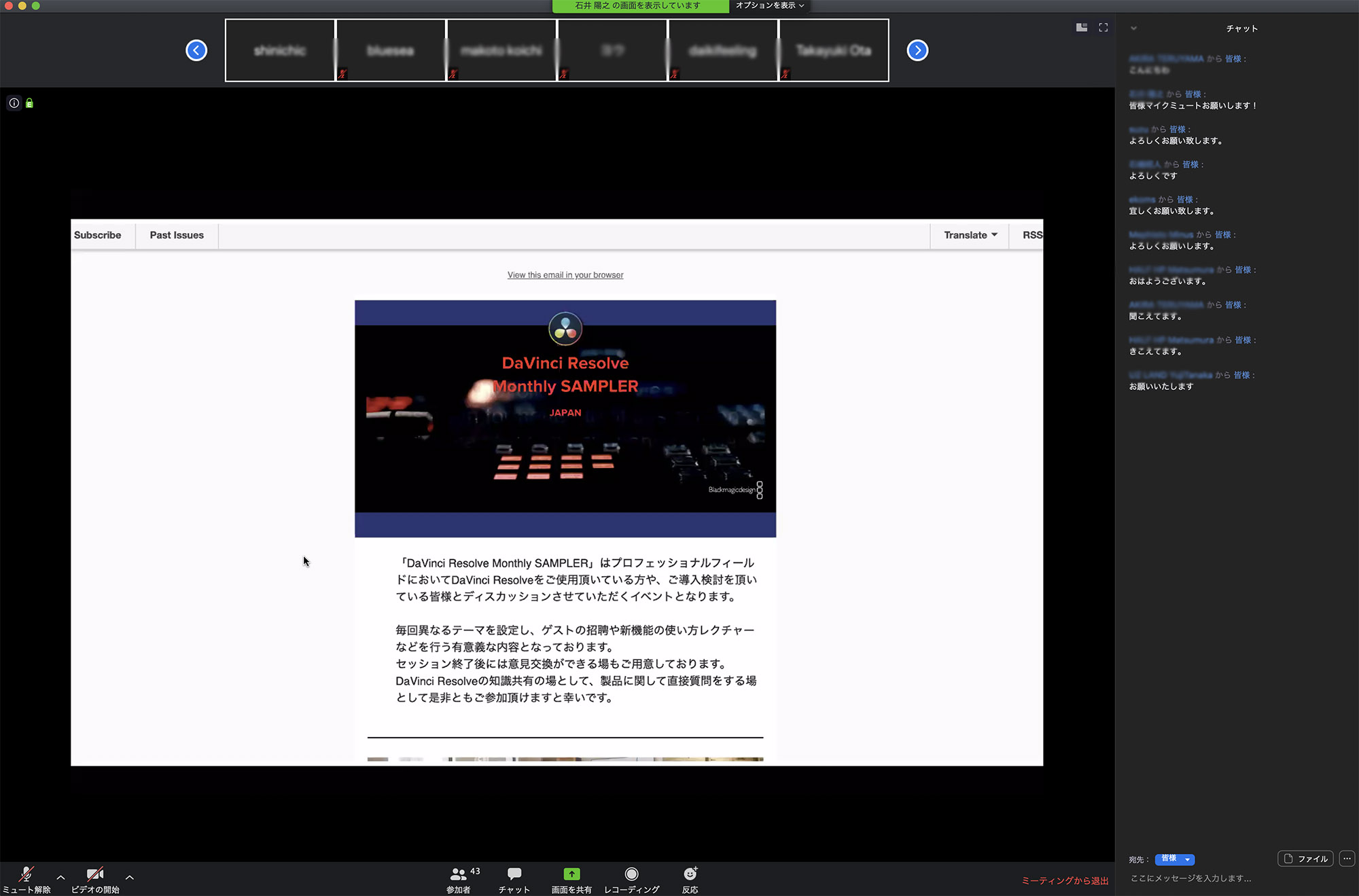Viewport: 1359px width, 896px height.
Task: Choose chat recipient dropdown 皆様
Action: tap(1174, 859)
